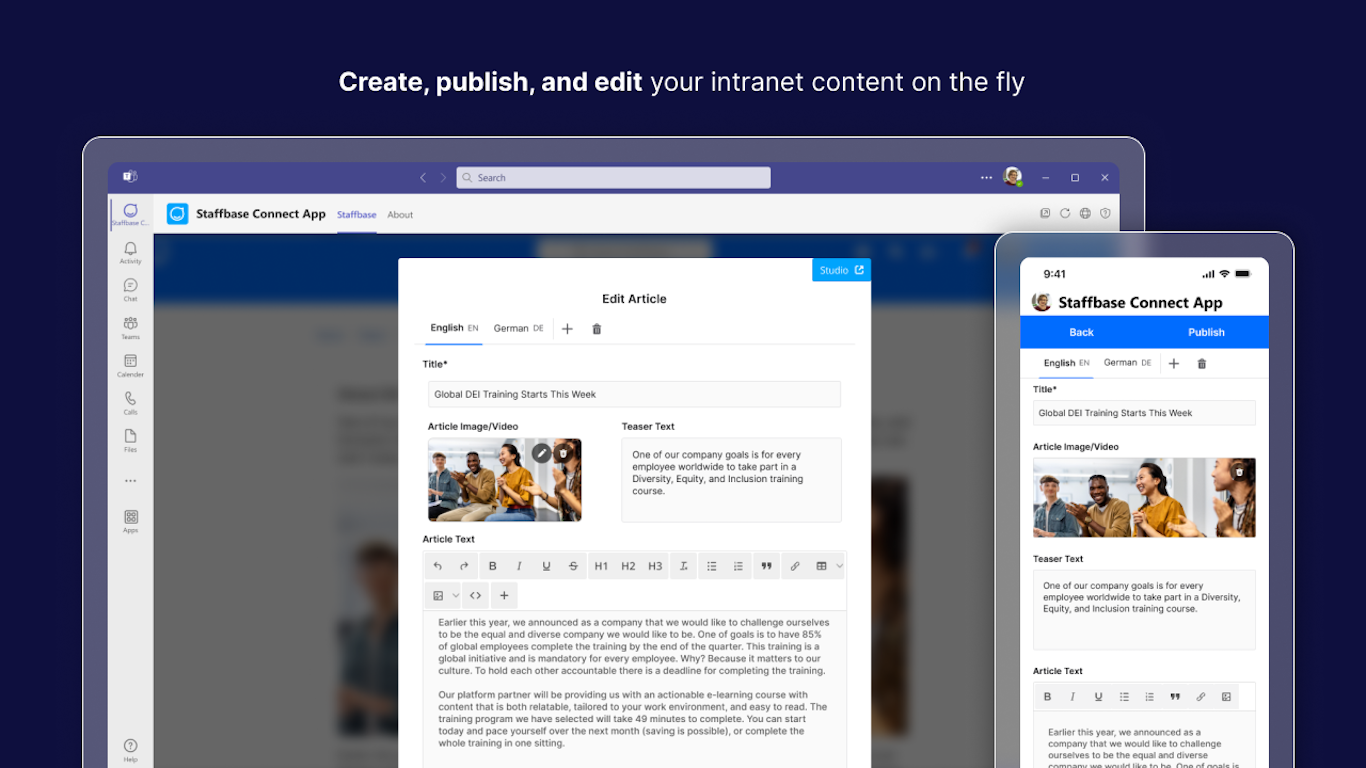Click the Teams search box

613,178
